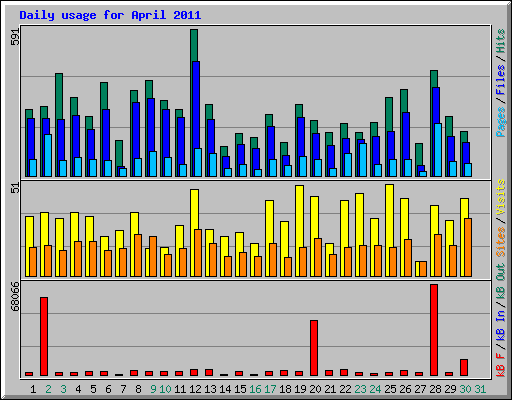512x400 pixels.
Task: Click green day label '17' on the x-axis
Action: click(270, 389)
